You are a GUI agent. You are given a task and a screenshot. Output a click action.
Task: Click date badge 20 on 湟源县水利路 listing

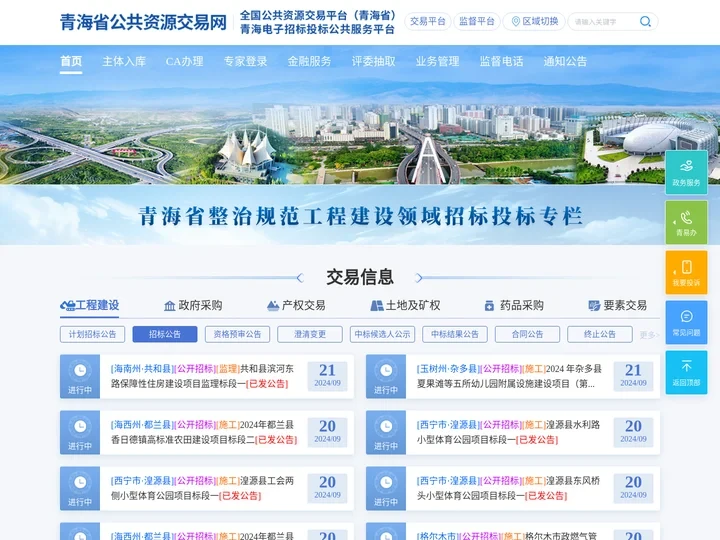point(633,431)
